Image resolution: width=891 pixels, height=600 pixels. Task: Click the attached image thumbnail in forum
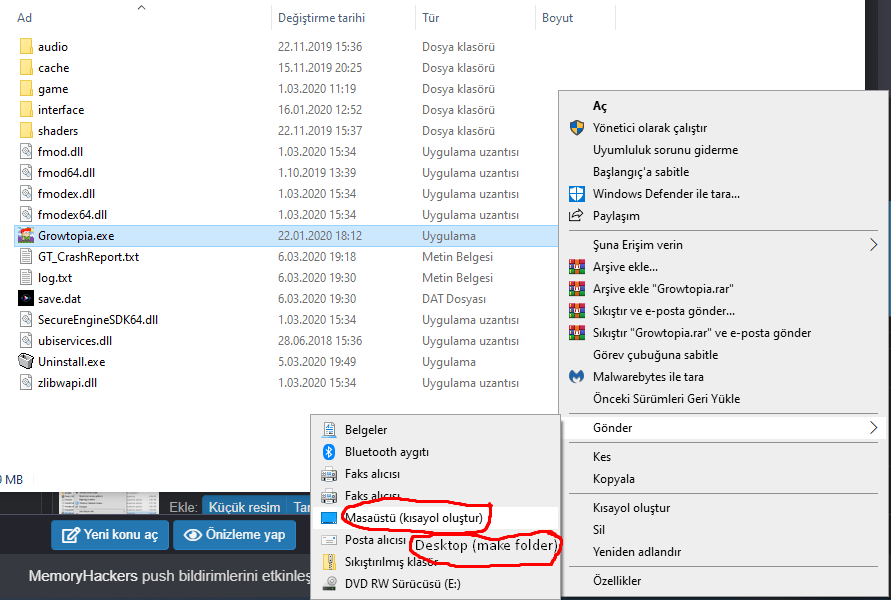[x=109, y=503]
